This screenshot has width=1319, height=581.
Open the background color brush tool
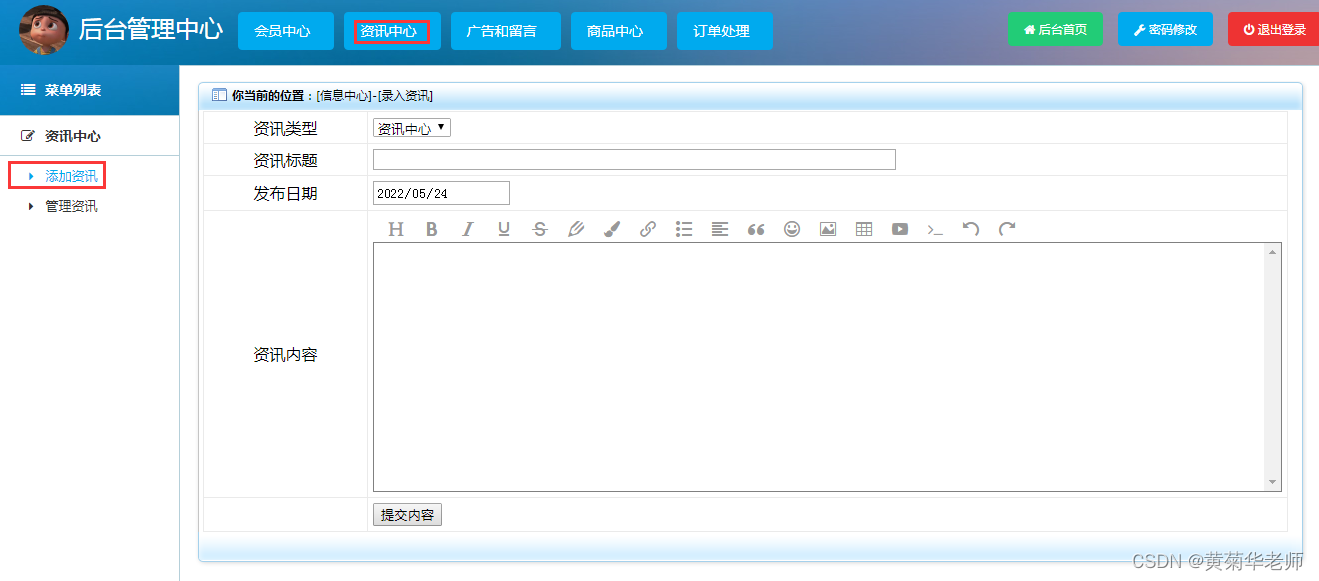pyautogui.click(x=612, y=229)
